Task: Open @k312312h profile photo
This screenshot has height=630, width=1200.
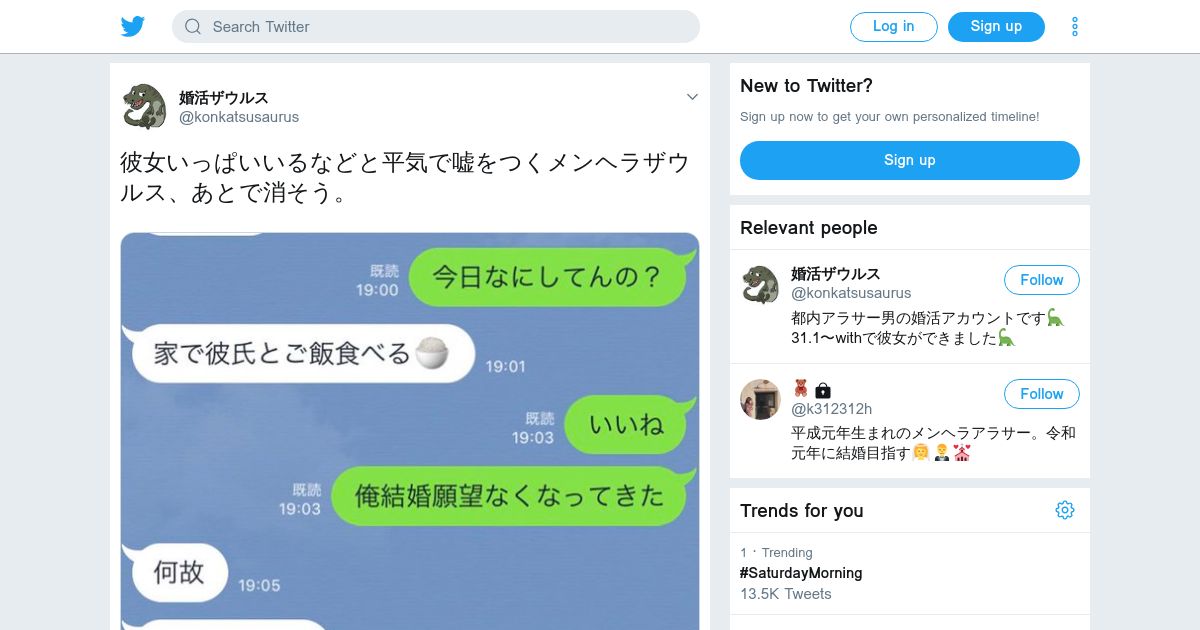Action: tap(760, 399)
